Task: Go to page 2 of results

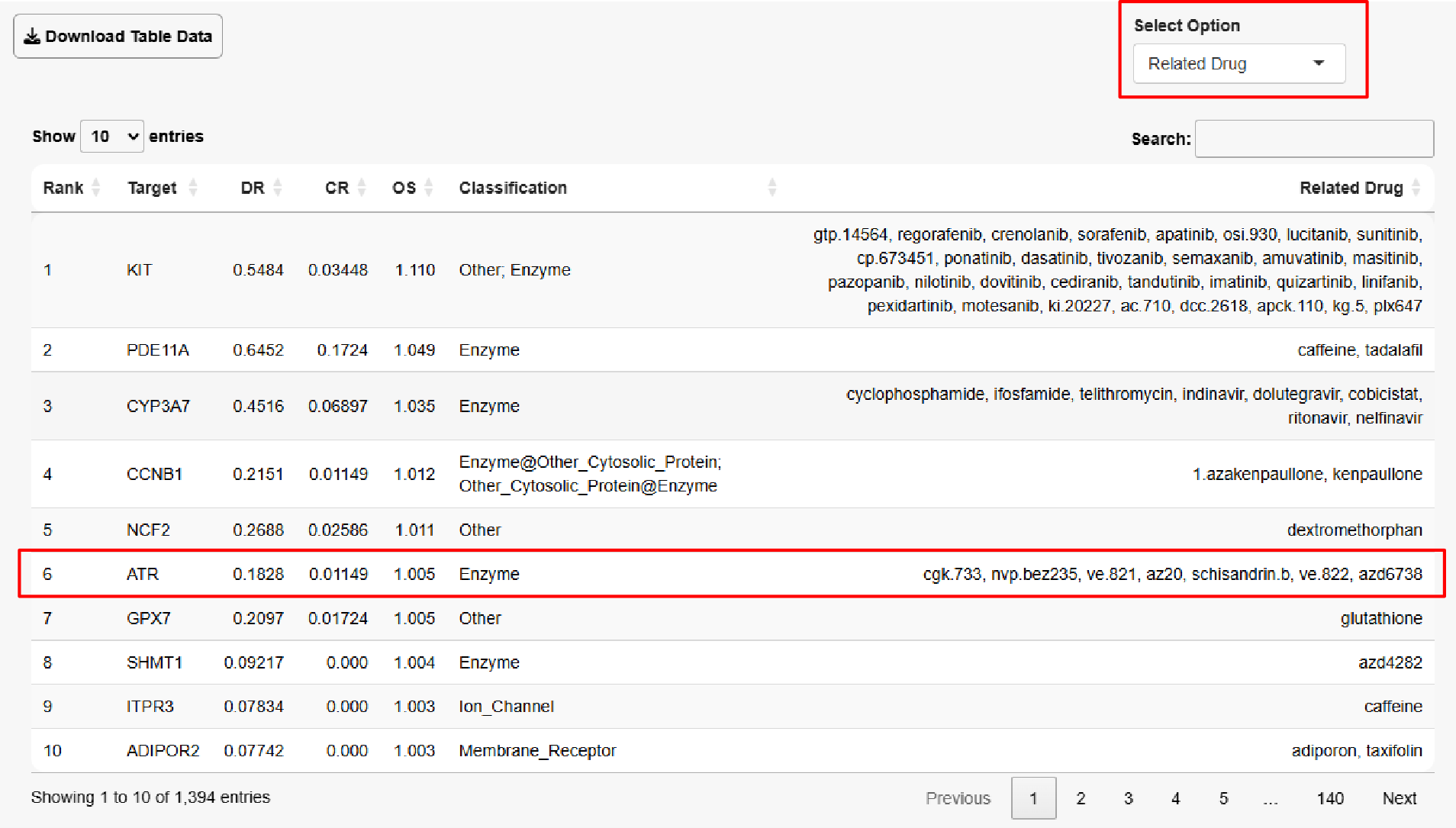Action: point(1081,798)
